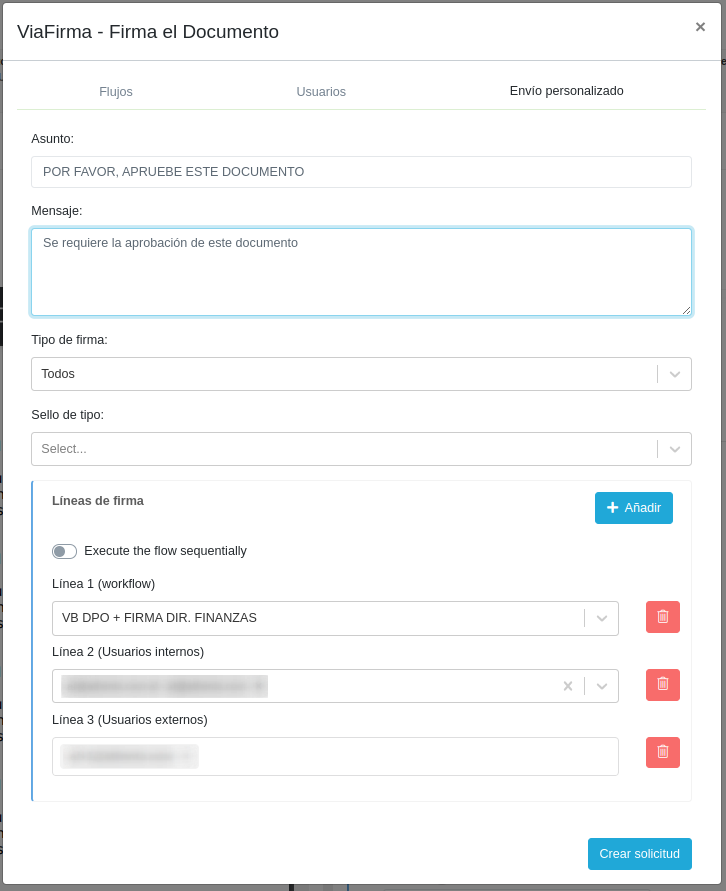Switch to the Usuarios tab
Screen dimensions: 726x891
click(x=321, y=92)
